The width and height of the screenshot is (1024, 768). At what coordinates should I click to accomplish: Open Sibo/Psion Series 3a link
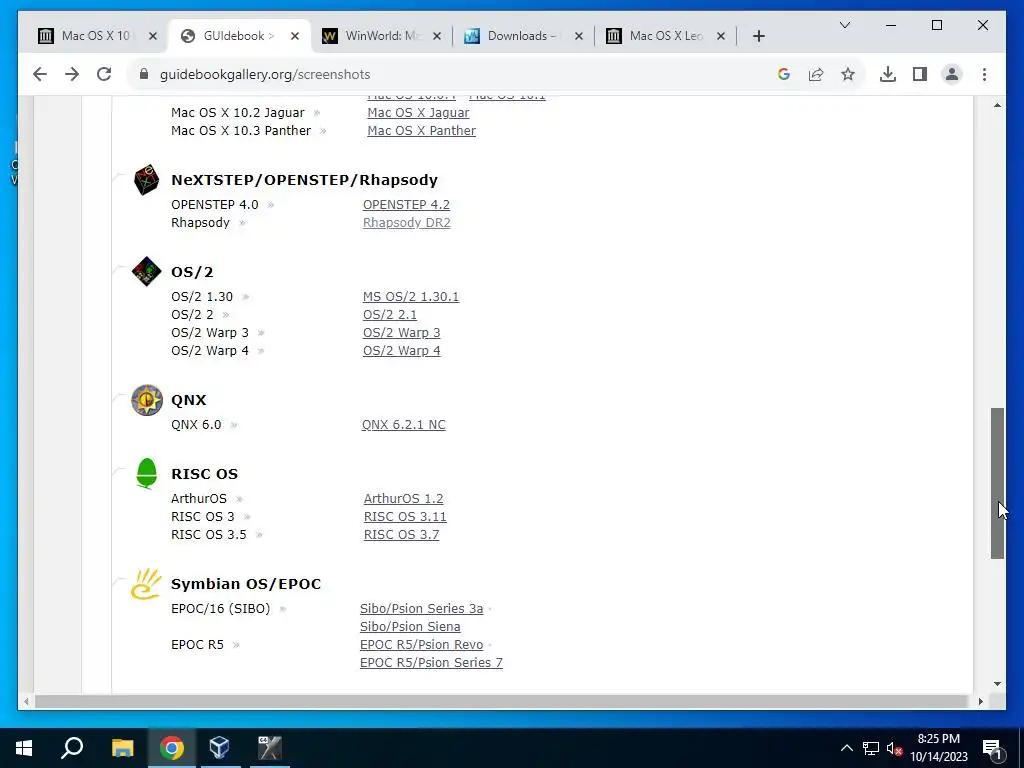(x=421, y=609)
